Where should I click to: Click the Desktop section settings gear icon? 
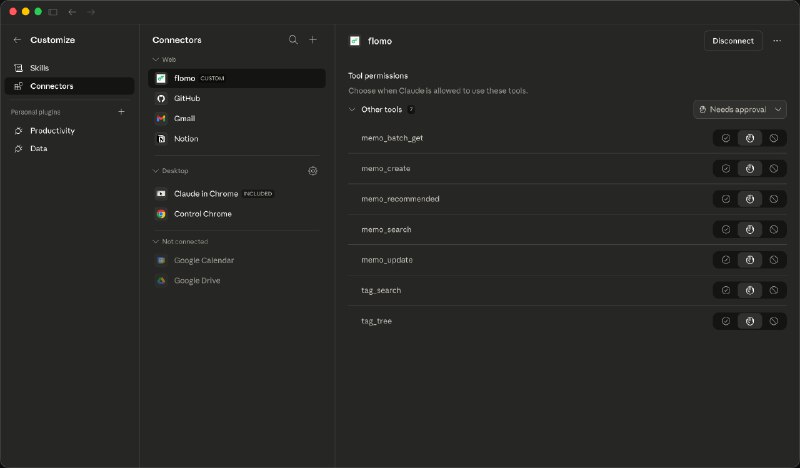313,171
